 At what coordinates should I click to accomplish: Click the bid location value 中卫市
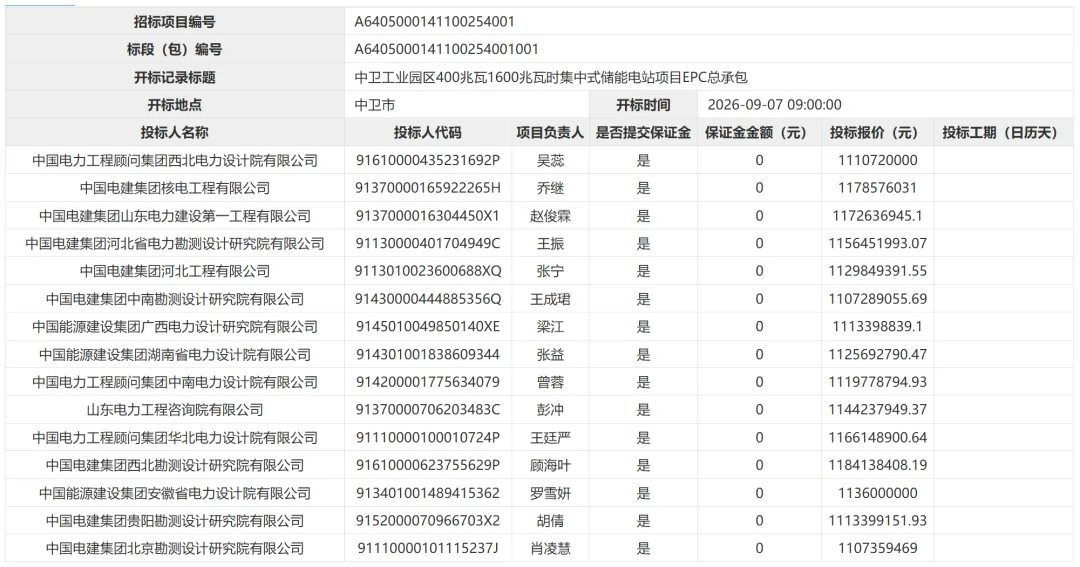(x=375, y=105)
